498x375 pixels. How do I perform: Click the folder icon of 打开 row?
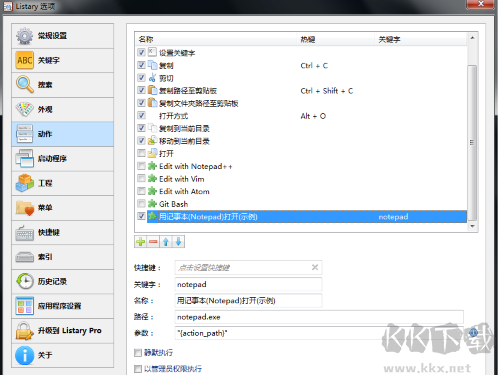[152, 153]
